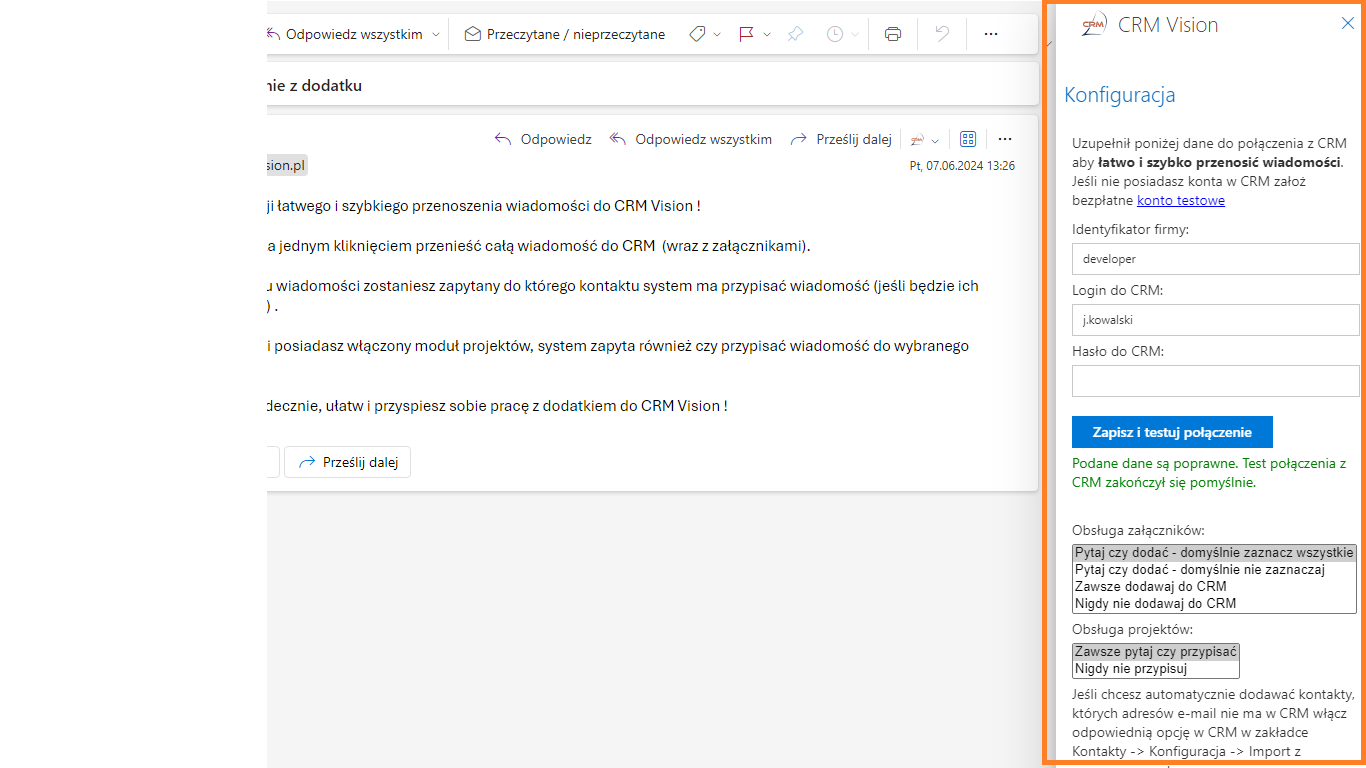Click the message date Pt, 07.06.2024 13:26
Image resolution: width=1366 pixels, height=768 pixels.
[962, 166]
